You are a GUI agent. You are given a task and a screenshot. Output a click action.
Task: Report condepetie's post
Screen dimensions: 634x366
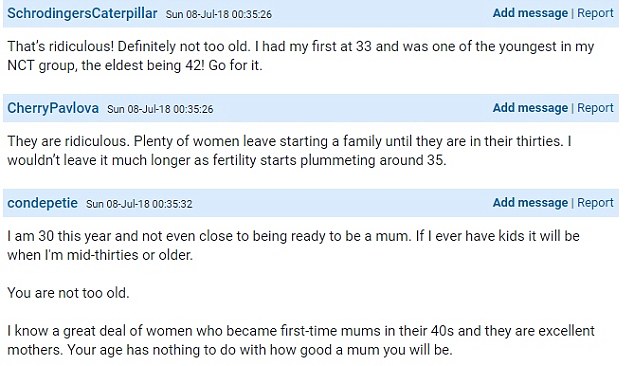pos(595,203)
